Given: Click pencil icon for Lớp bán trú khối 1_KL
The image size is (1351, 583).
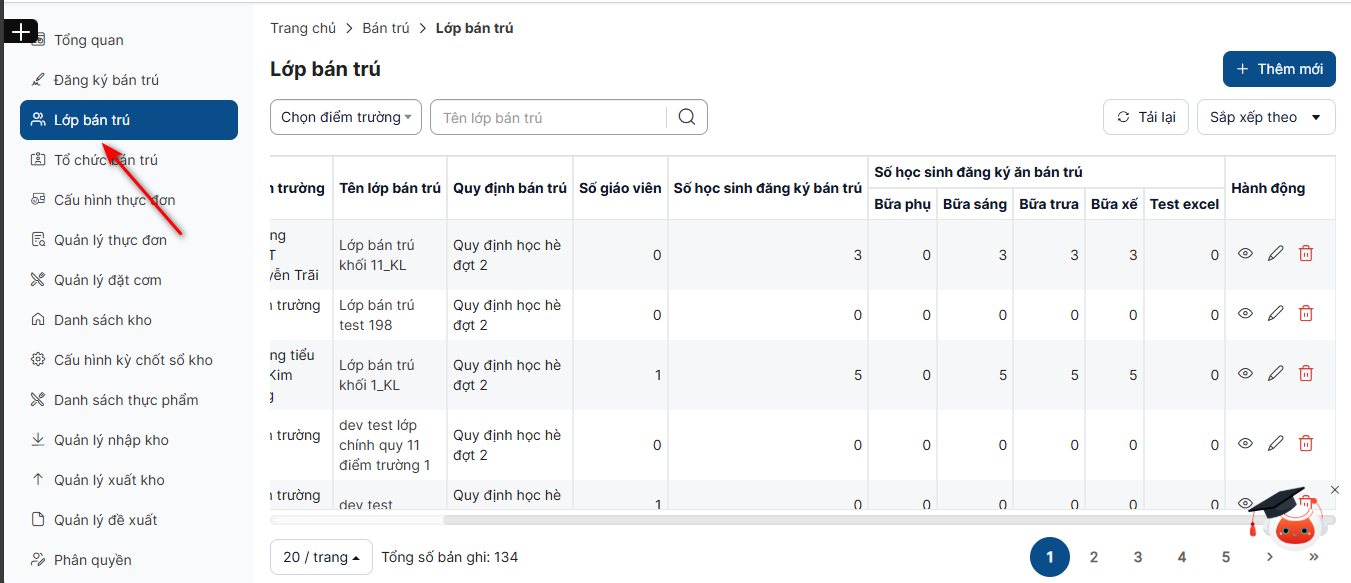Looking at the screenshot, I should (1275, 374).
